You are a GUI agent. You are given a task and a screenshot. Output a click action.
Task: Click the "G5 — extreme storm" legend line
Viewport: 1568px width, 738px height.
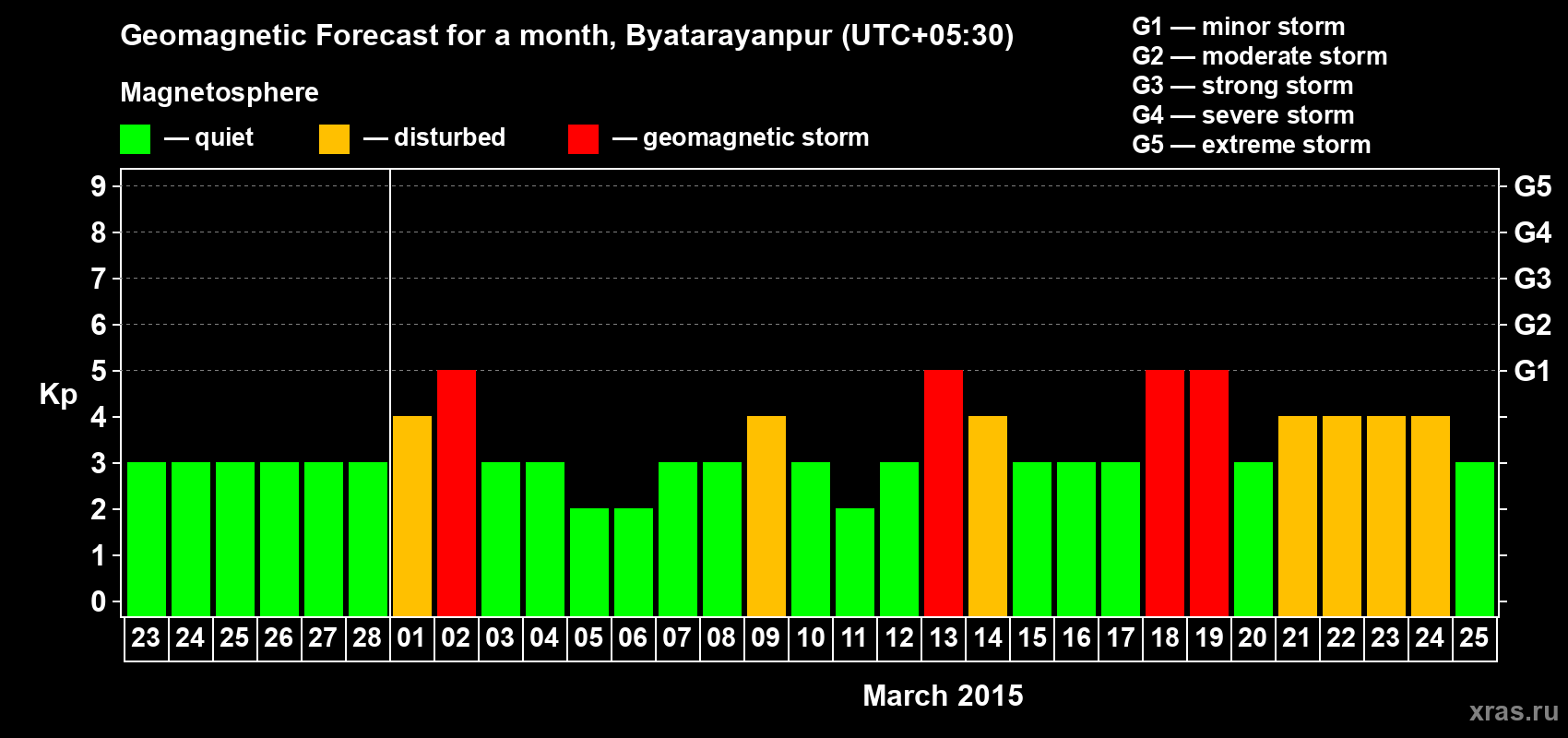[1252, 145]
